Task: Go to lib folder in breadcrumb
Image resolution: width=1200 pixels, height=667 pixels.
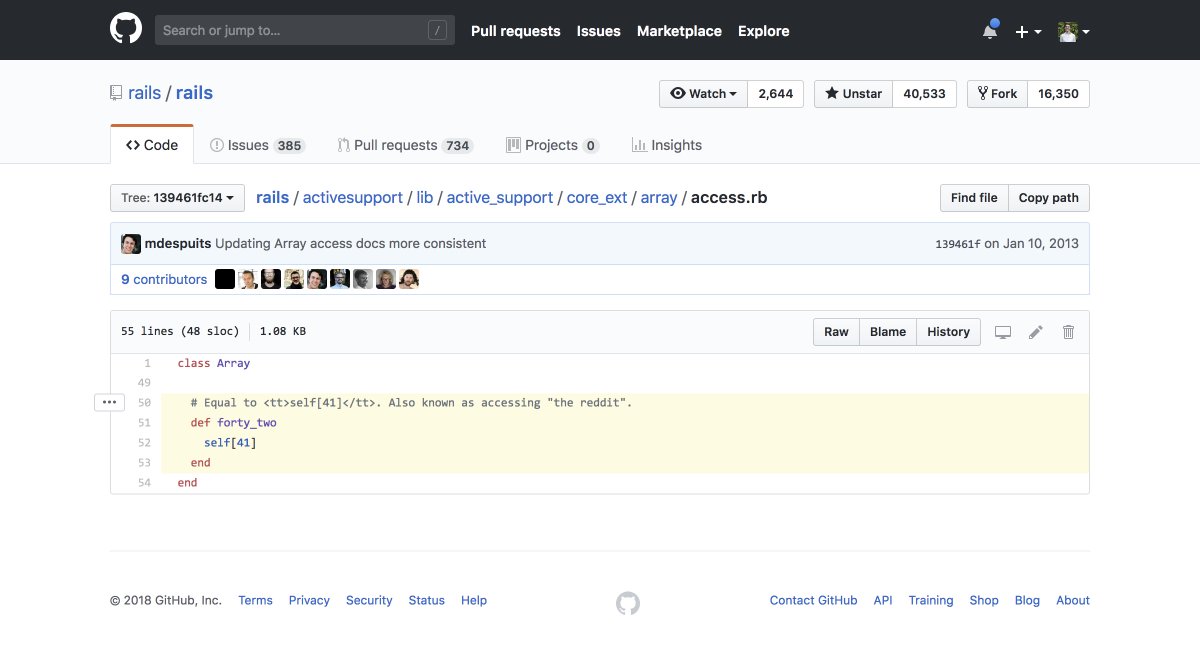Action: point(425,198)
